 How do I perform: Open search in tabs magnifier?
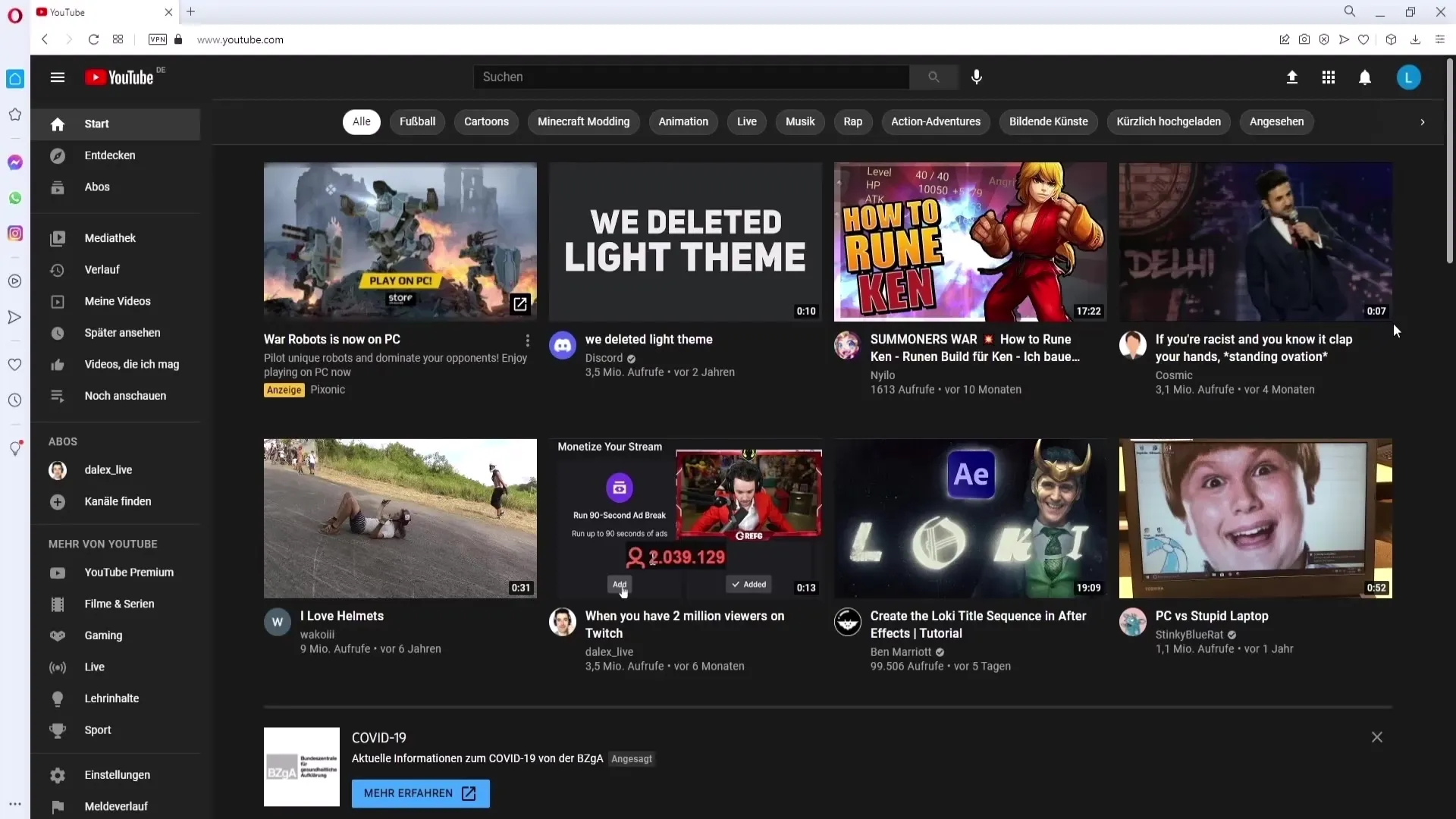click(1350, 11)
